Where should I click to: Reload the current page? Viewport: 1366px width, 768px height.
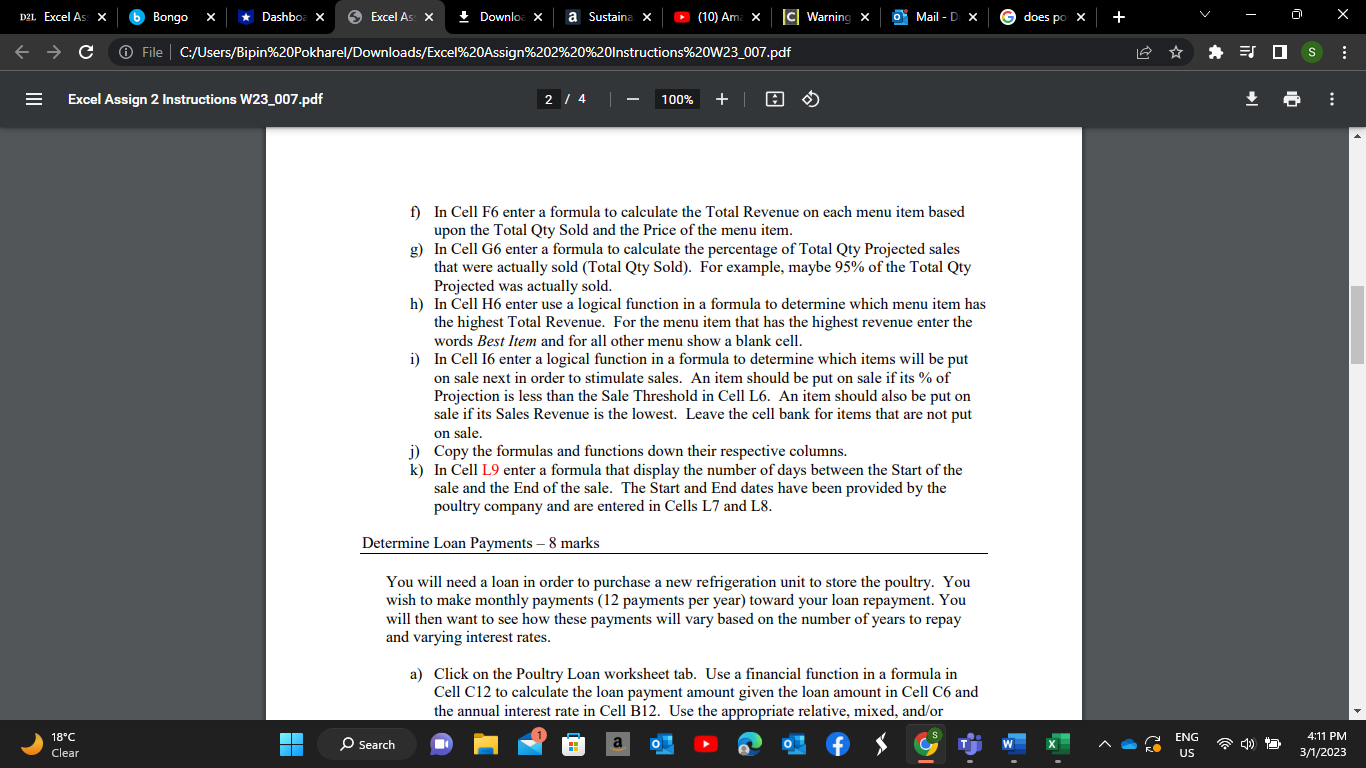coord(86,52)
